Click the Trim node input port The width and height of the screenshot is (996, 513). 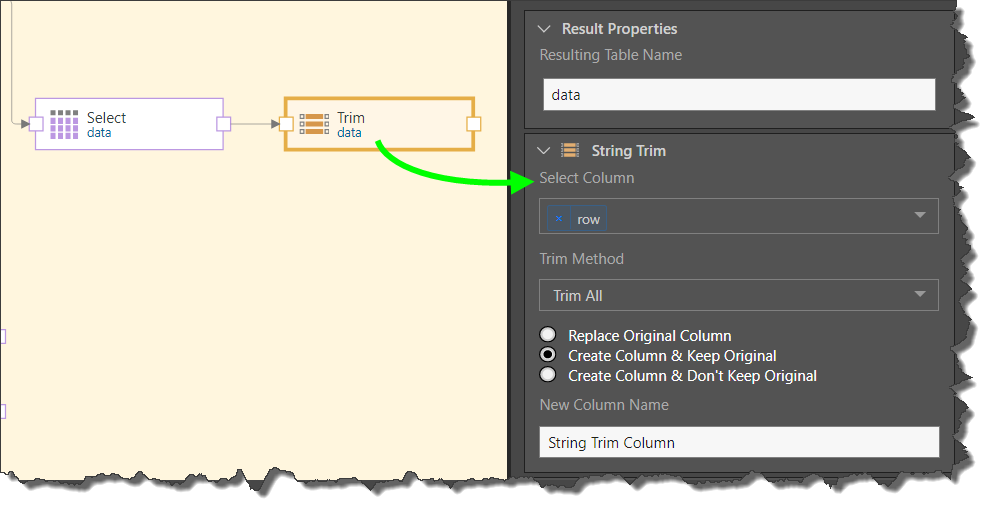(x=286, y=124)
